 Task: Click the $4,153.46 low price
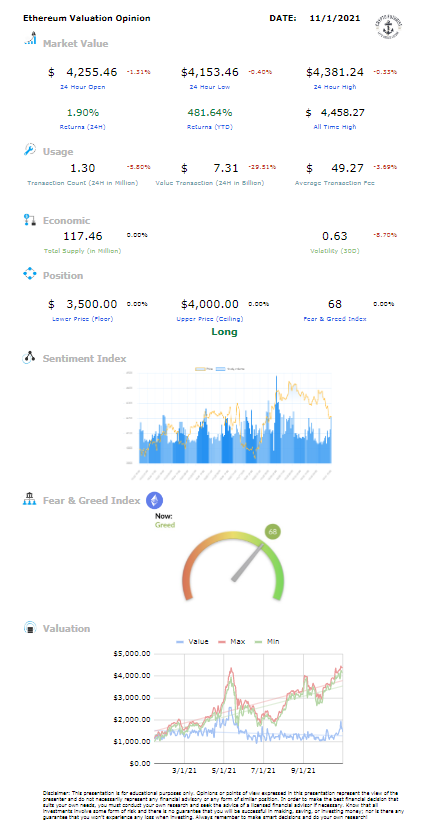point(210,72)
